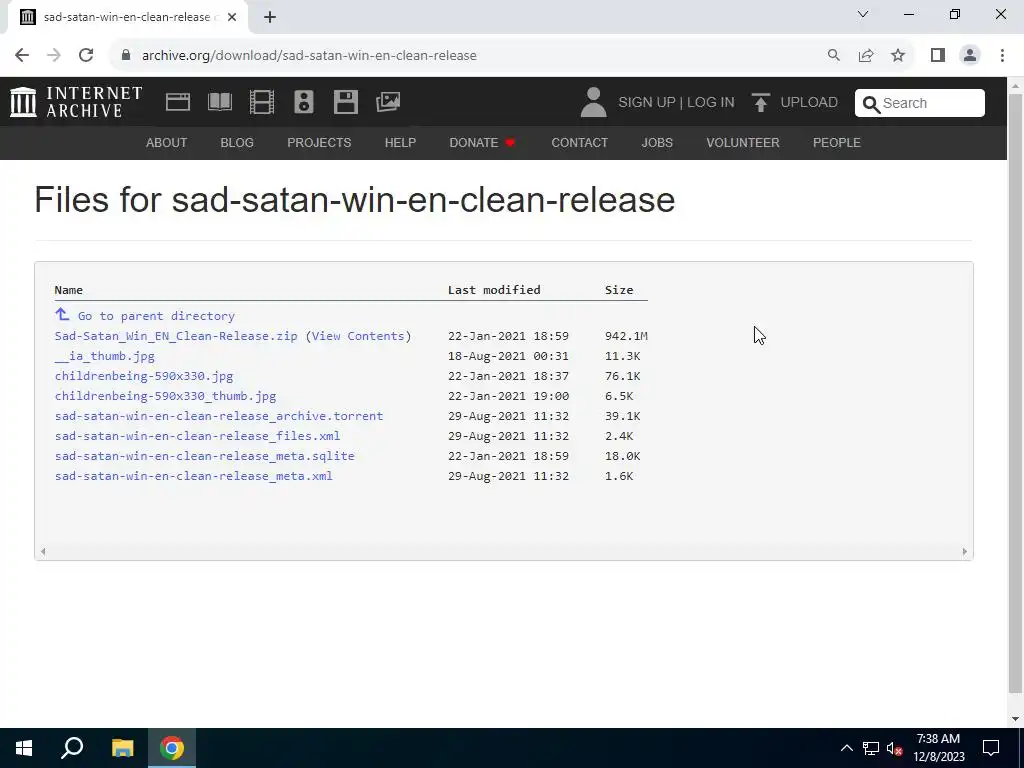This screenshot has width=1024, height=768.
Task: Open __ia_thumb.jpg file
Action: (104, 356)
